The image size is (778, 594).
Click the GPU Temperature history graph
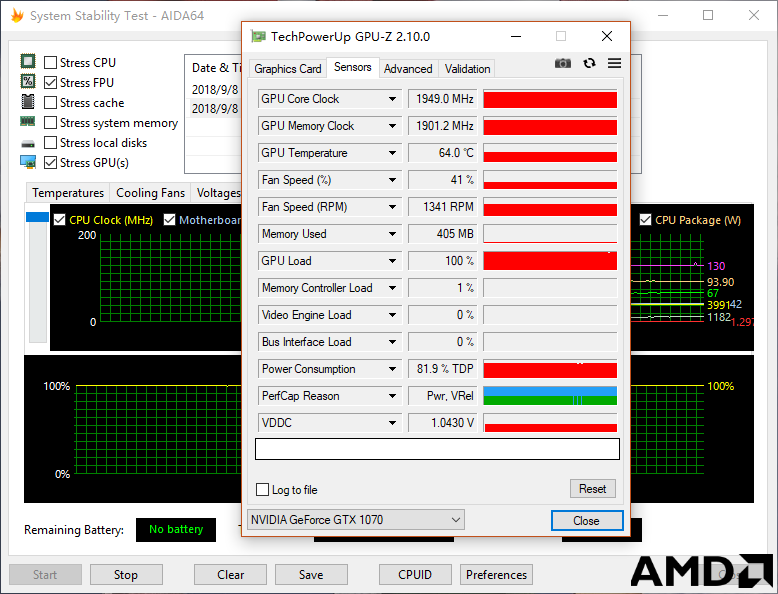(550, 153)
